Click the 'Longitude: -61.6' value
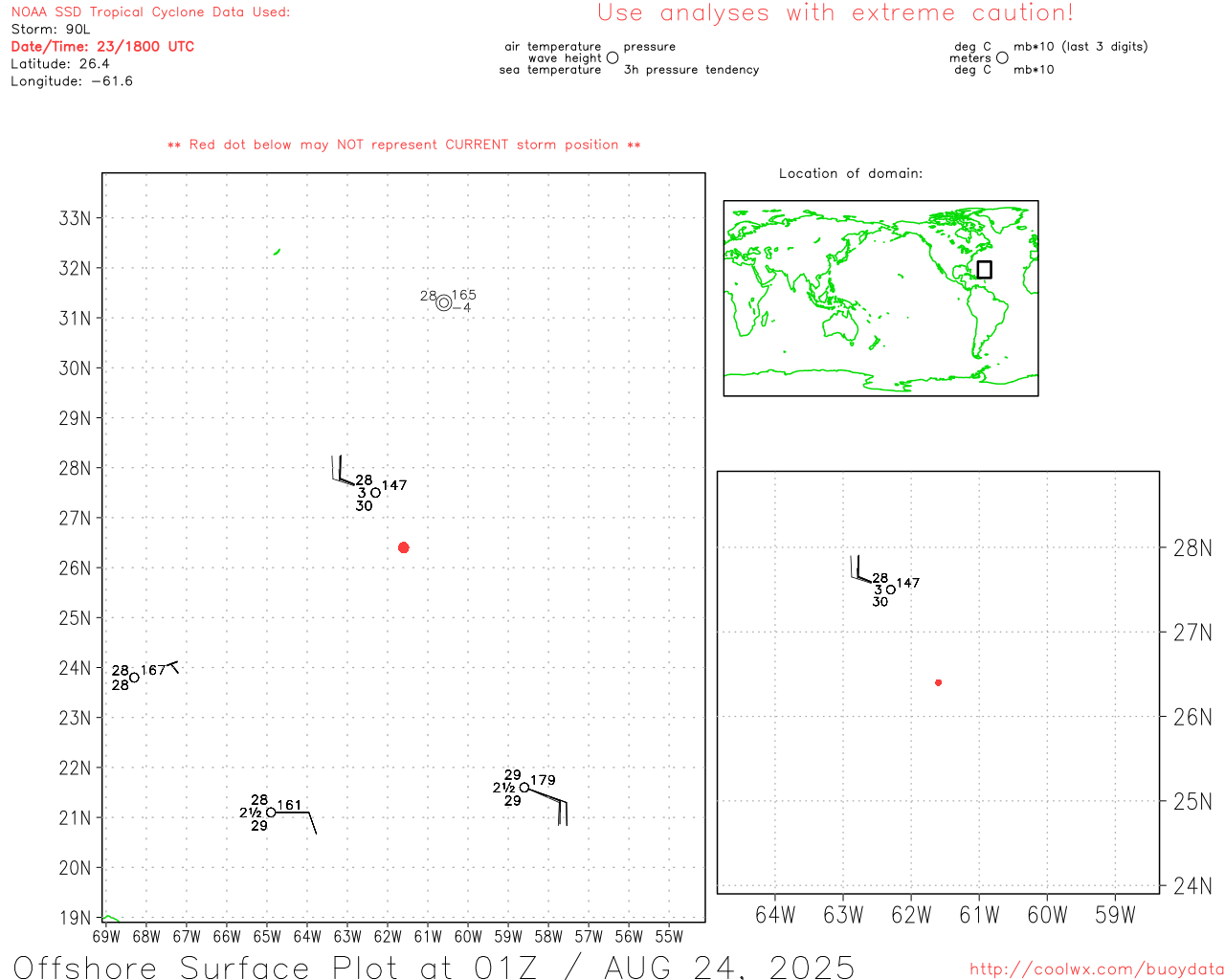Image resolution: width=1225 pixels, height=980 pixels. click(72, 81)
